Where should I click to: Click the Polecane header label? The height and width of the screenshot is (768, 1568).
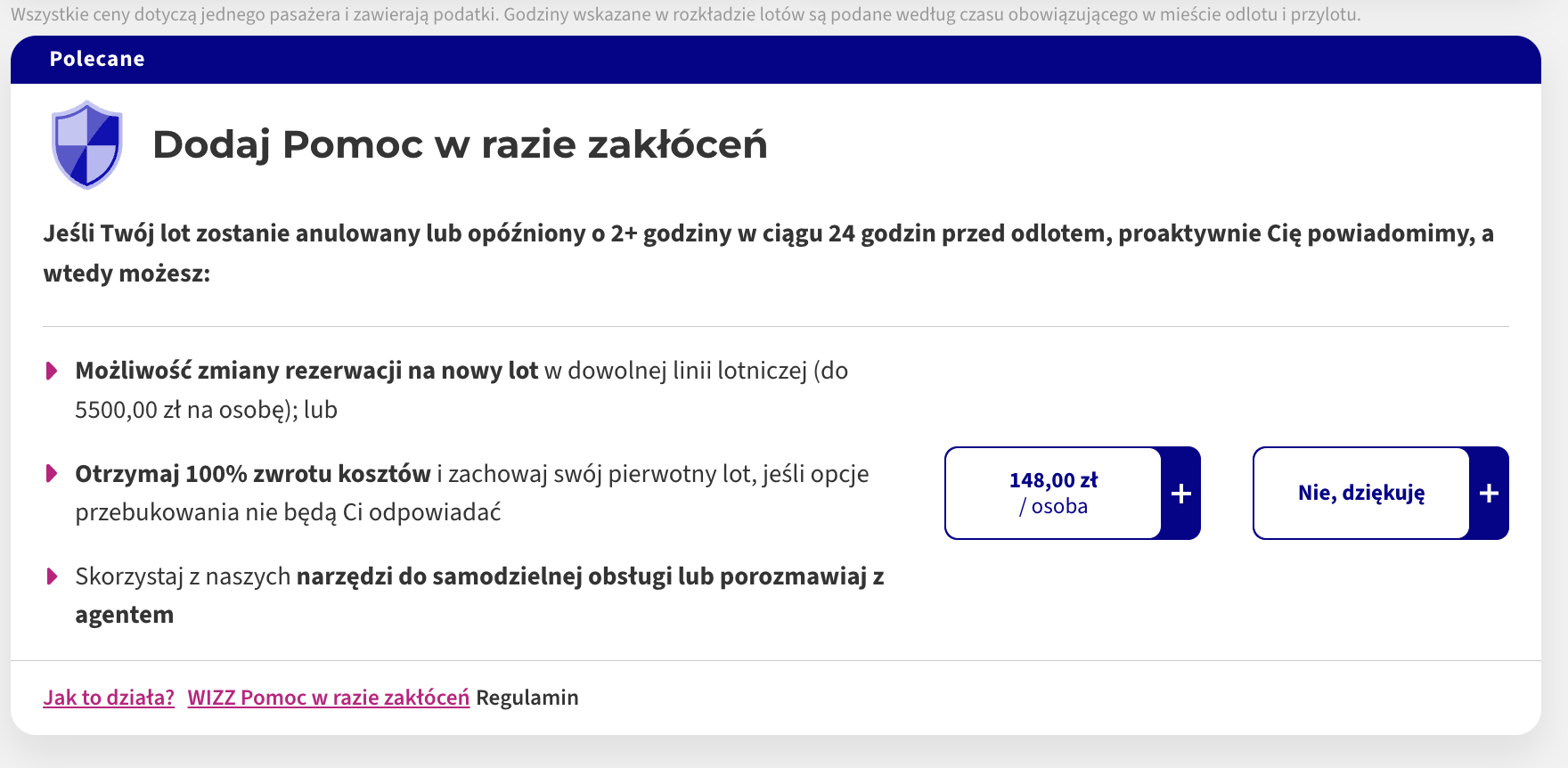97,59
